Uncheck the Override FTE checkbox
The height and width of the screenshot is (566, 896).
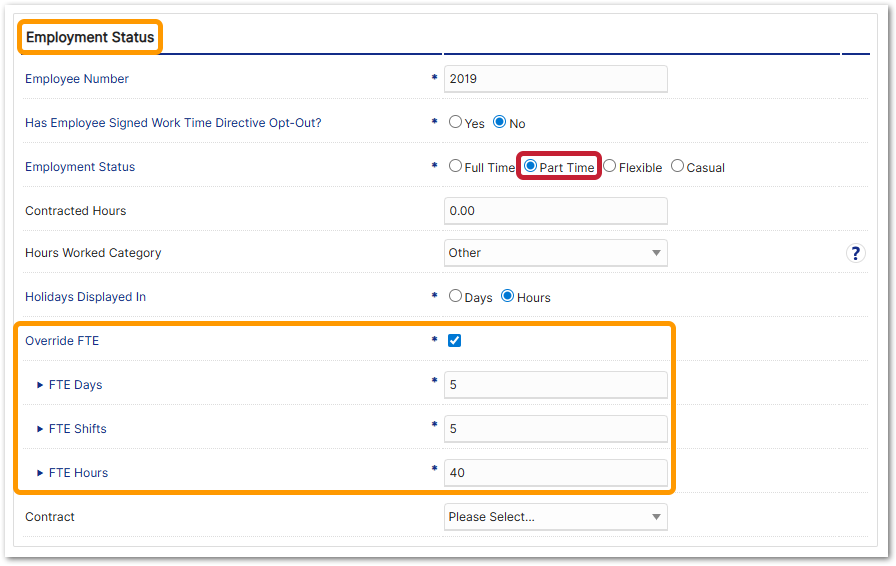pyautogui.click(x=455, y=340)
